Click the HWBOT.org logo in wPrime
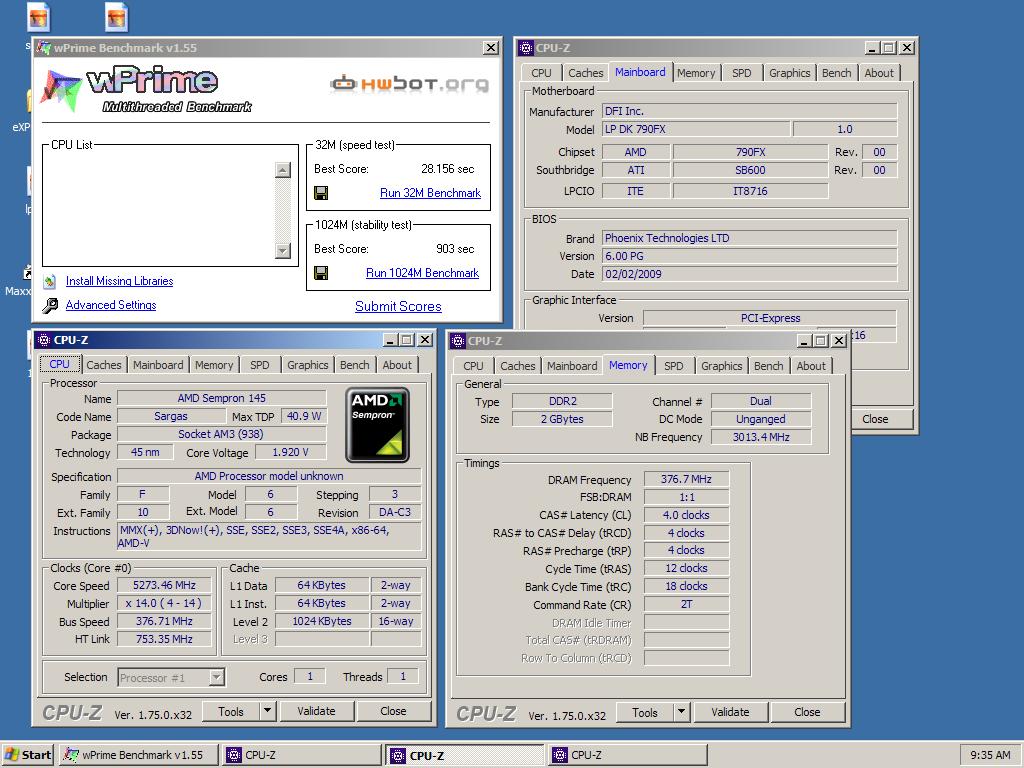1024x768 pixels. point(409,84)
